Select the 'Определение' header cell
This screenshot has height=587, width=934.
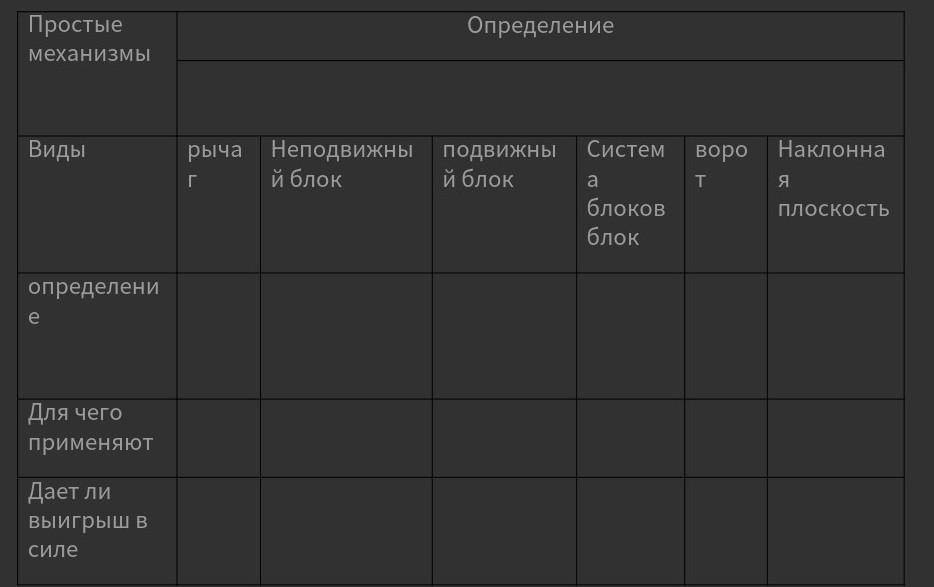pos(540,36)
